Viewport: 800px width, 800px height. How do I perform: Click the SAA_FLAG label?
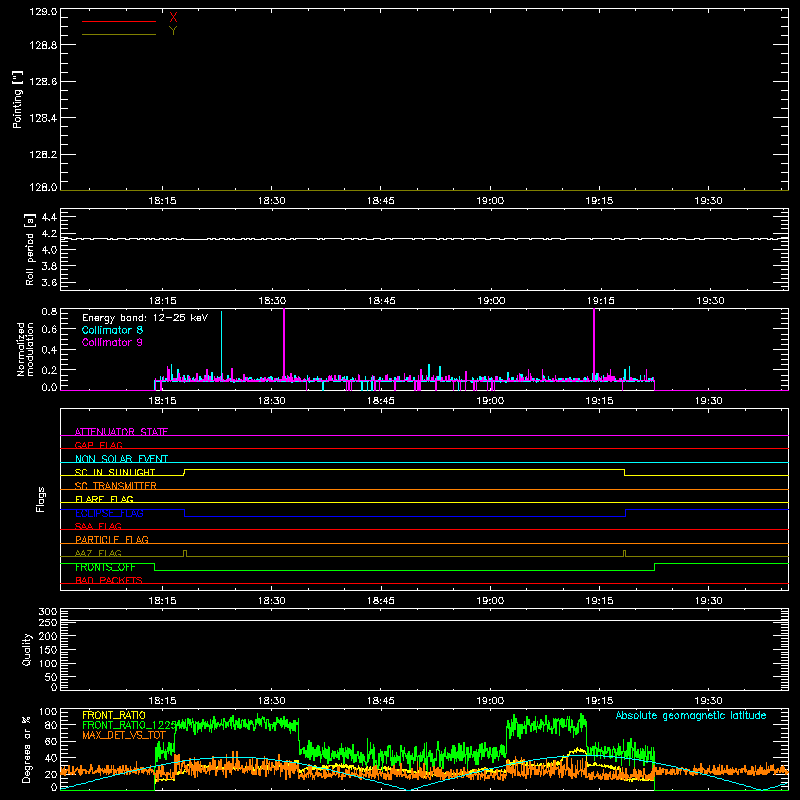point(98,526)
